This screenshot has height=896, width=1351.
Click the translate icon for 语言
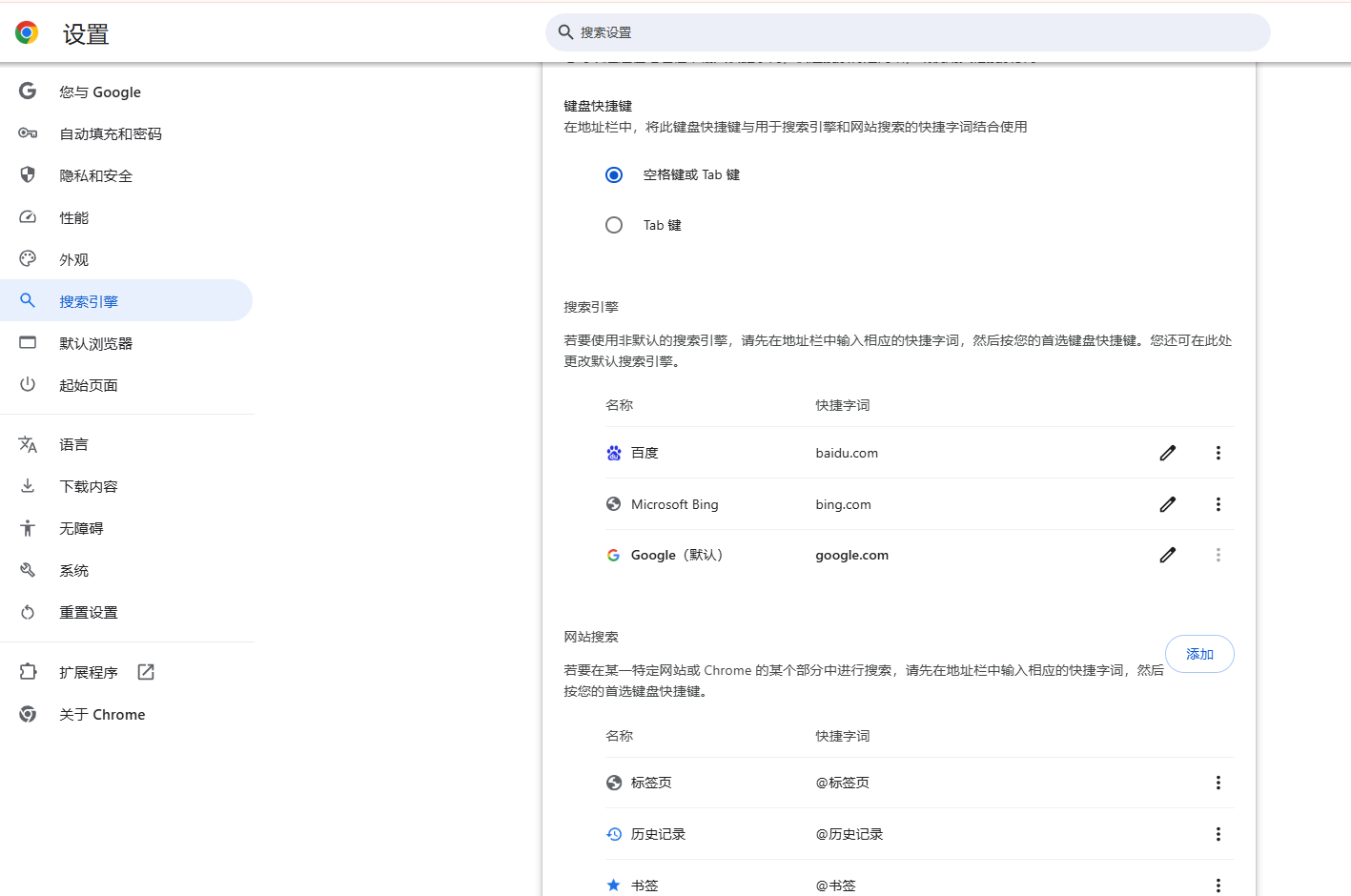point(28,444)
